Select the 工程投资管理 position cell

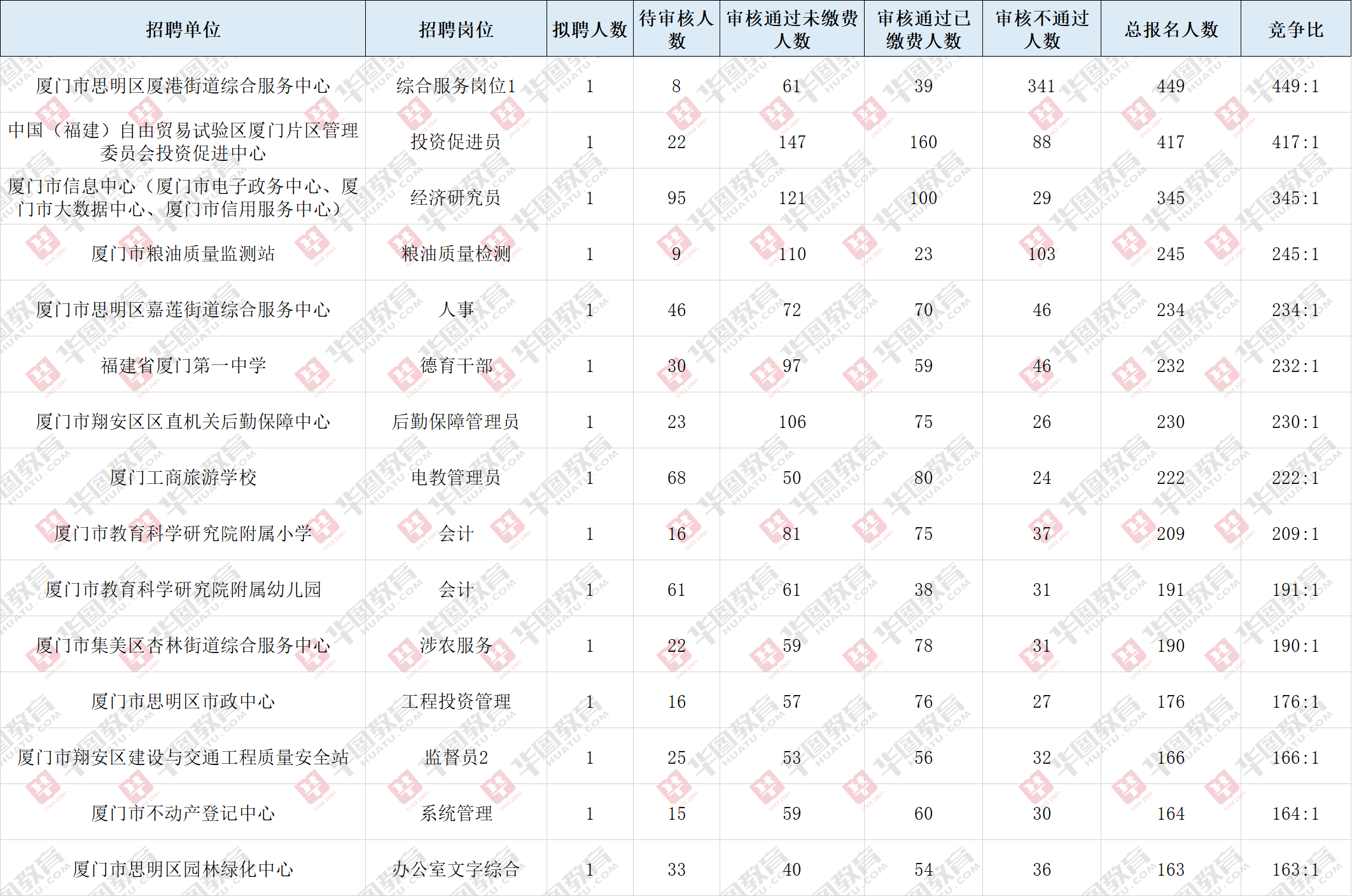(x=456, y=700)
